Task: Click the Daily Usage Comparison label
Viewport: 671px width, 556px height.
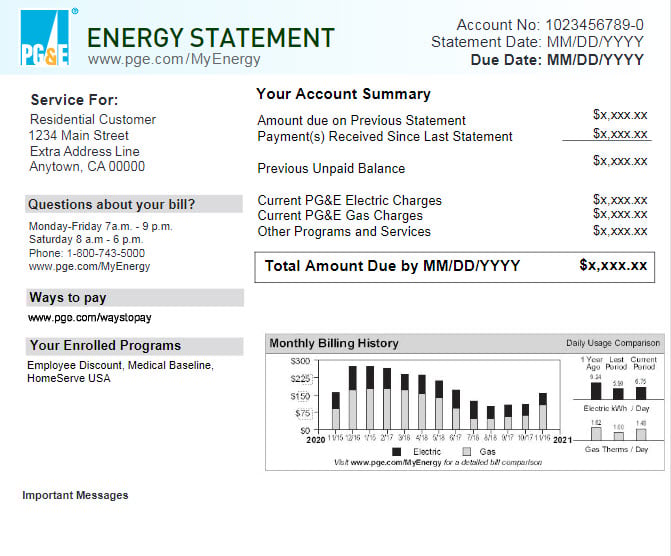Action: (x=613, y=343)
